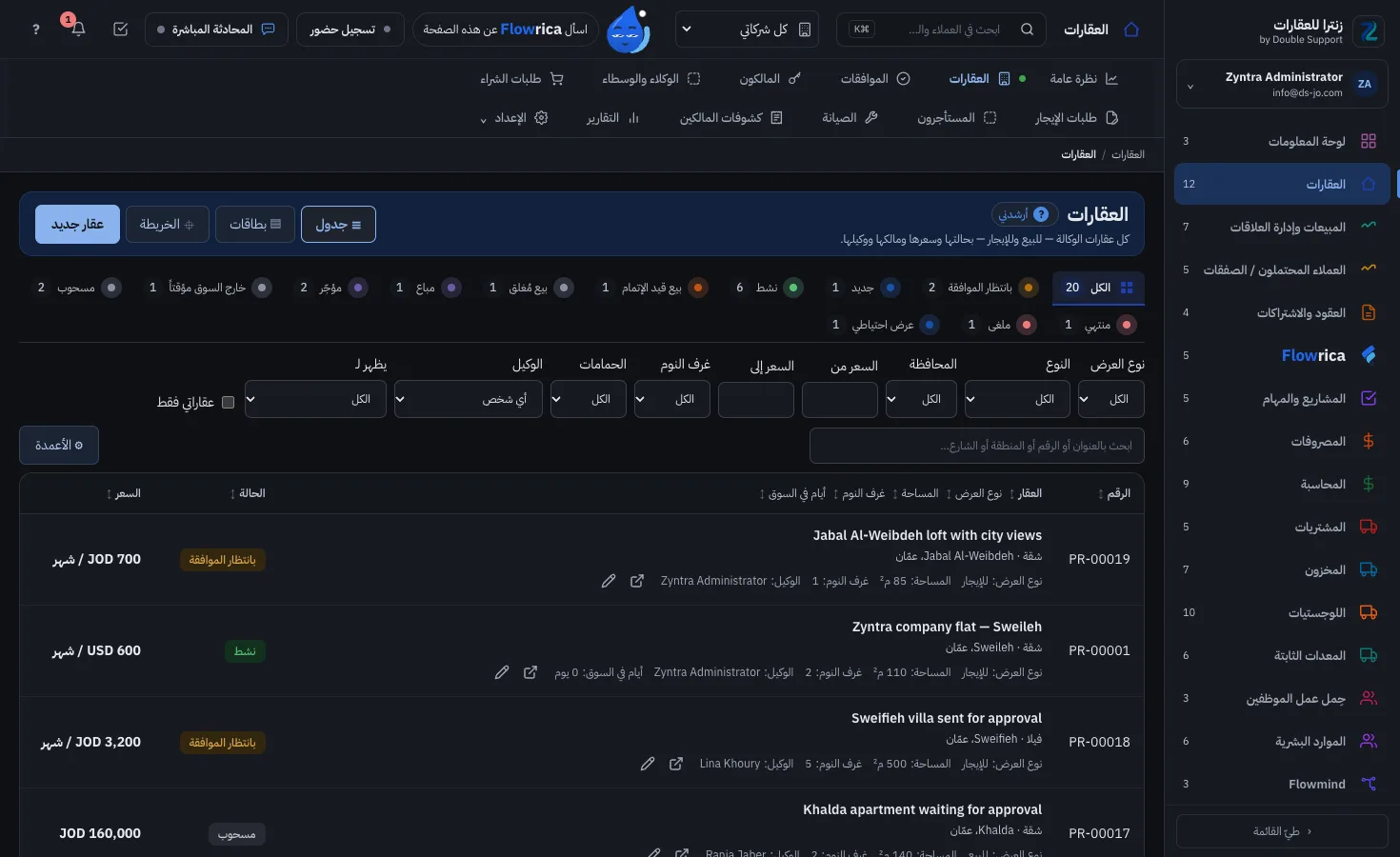1400x857 pixels.
Task: Open the 'الموافقات' tab
Action: [x=875, y=79]
